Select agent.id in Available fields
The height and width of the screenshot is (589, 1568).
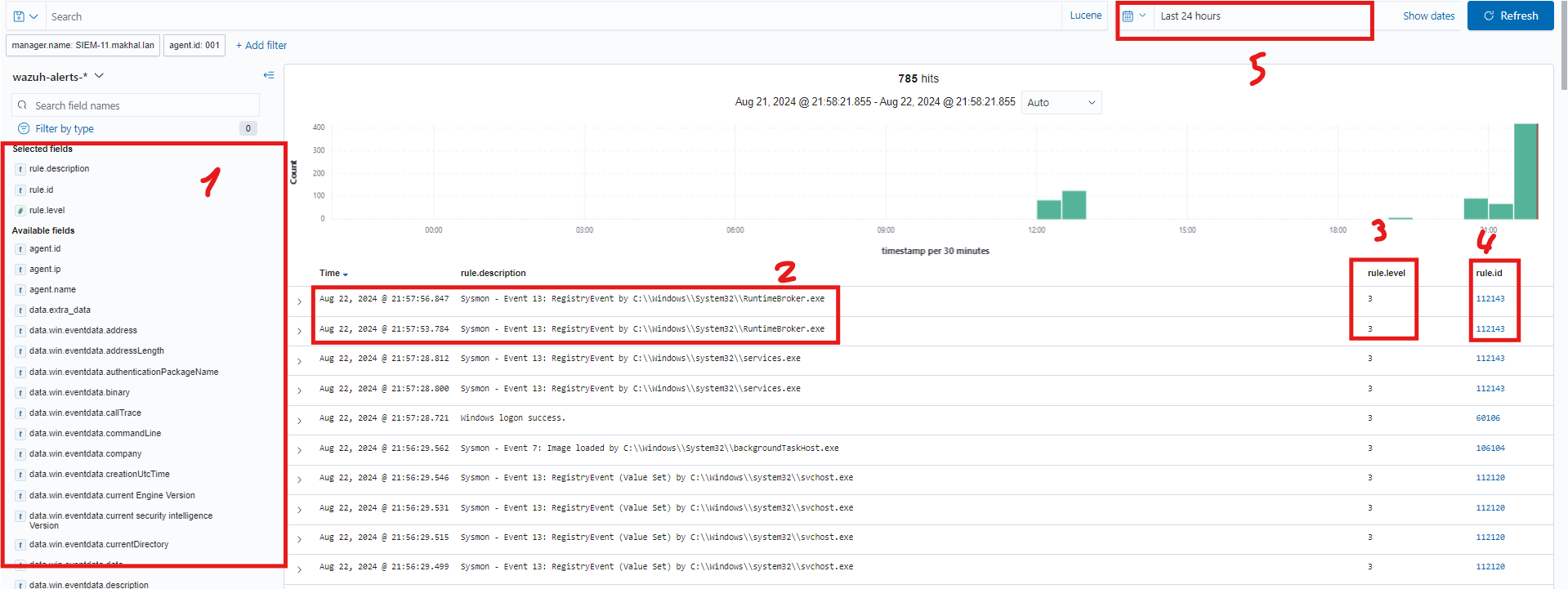45,249
